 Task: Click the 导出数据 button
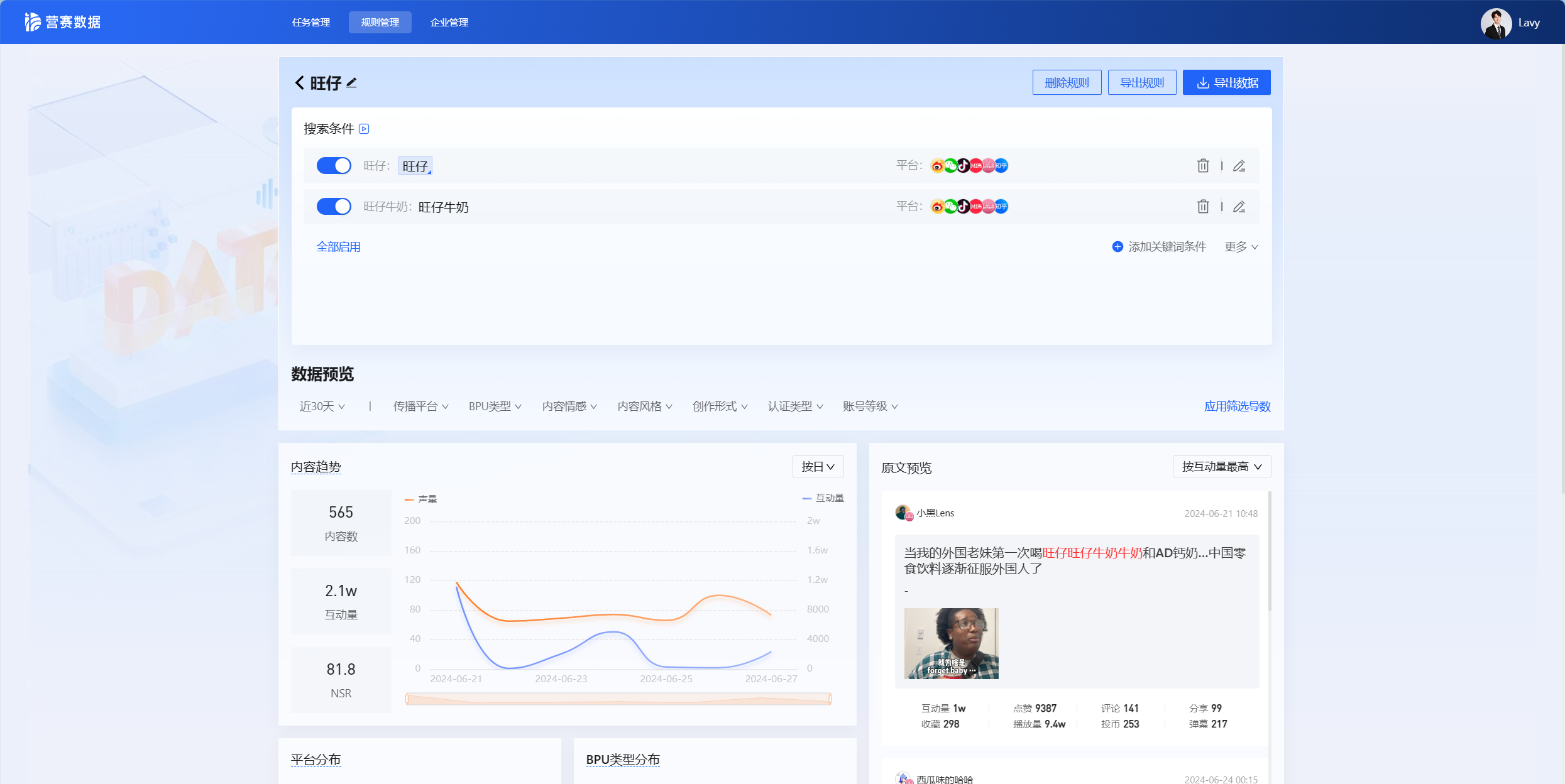tap(1227, 82)
